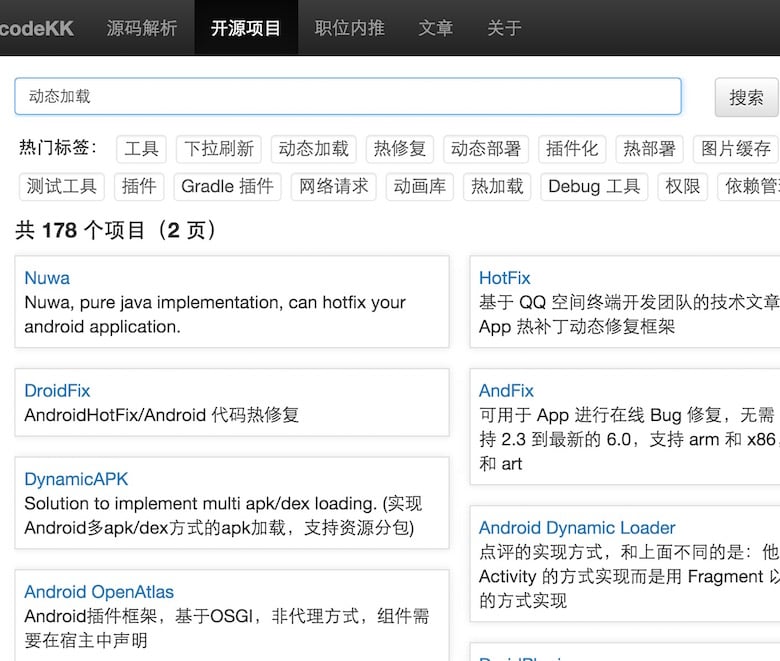This screenshot has width=780, height=661.
Task: Click the text 'App 热补丁动态修复框架'
Action: tap(577, 327)
